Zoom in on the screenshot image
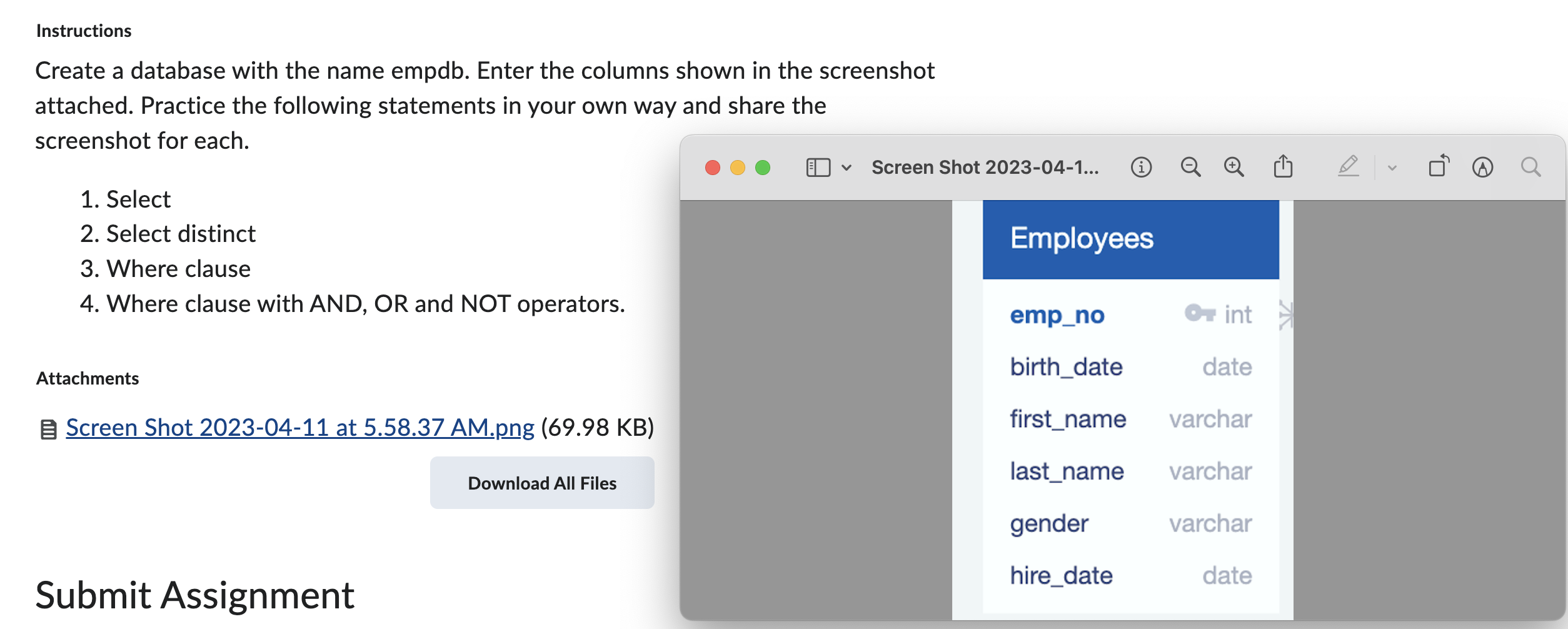Viewport: 1568px width, 629px height. [x=1234, y=166]
